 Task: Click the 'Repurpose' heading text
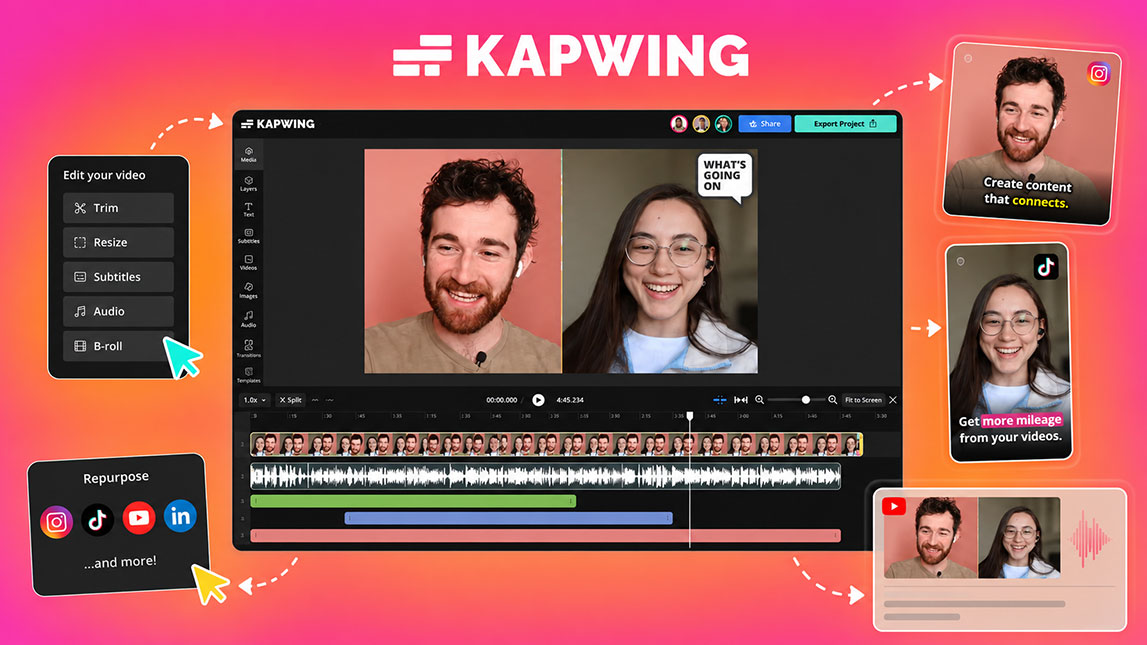click(x=116, y=478)
